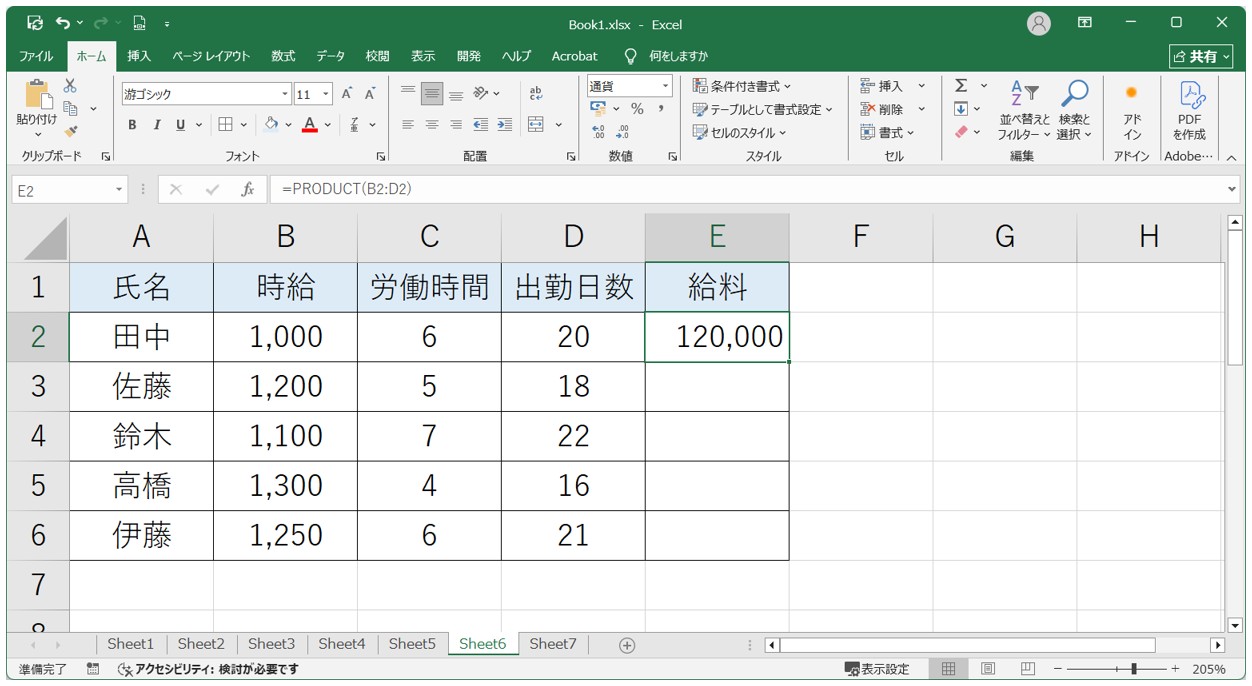
Task: Toggle bottom align
Action: click(456, 94)
